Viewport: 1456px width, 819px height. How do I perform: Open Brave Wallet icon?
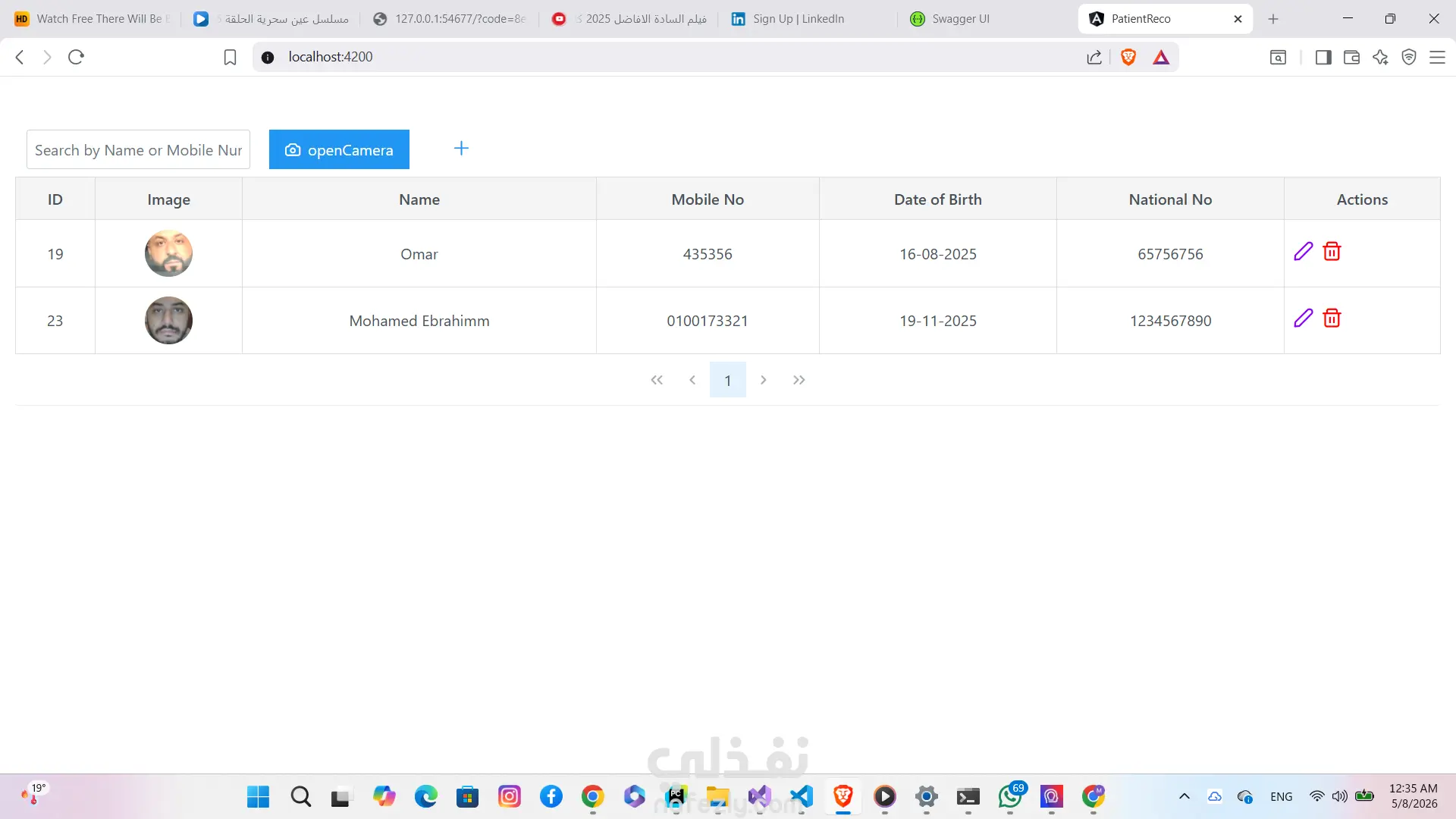[1351, 57]
